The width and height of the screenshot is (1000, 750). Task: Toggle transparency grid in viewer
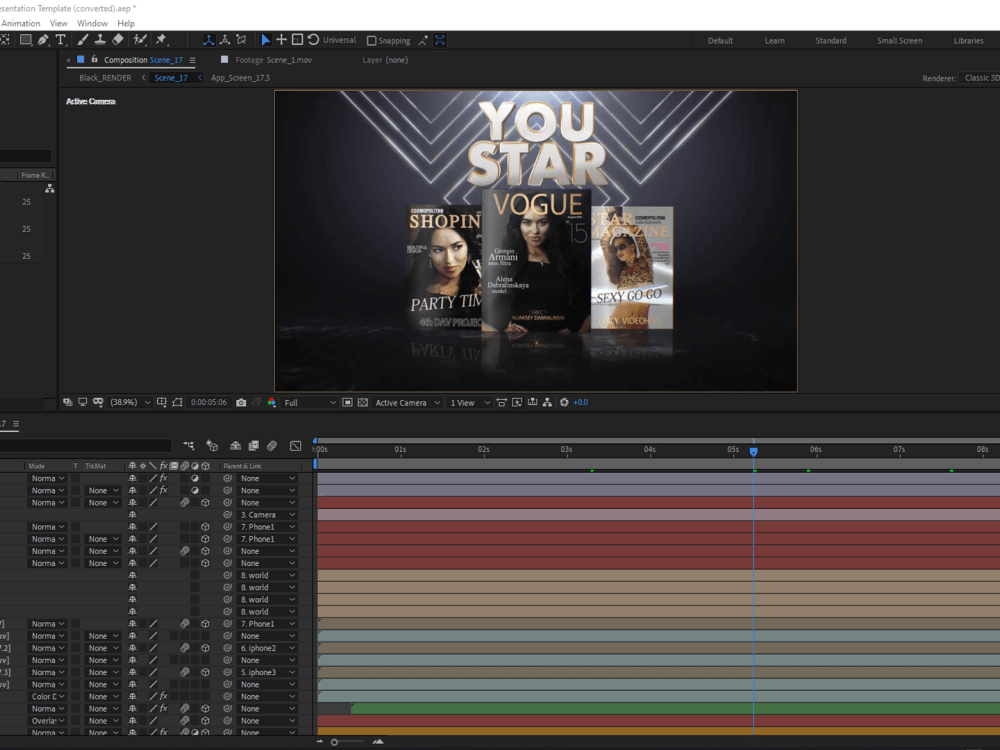(x=363, y=402)
